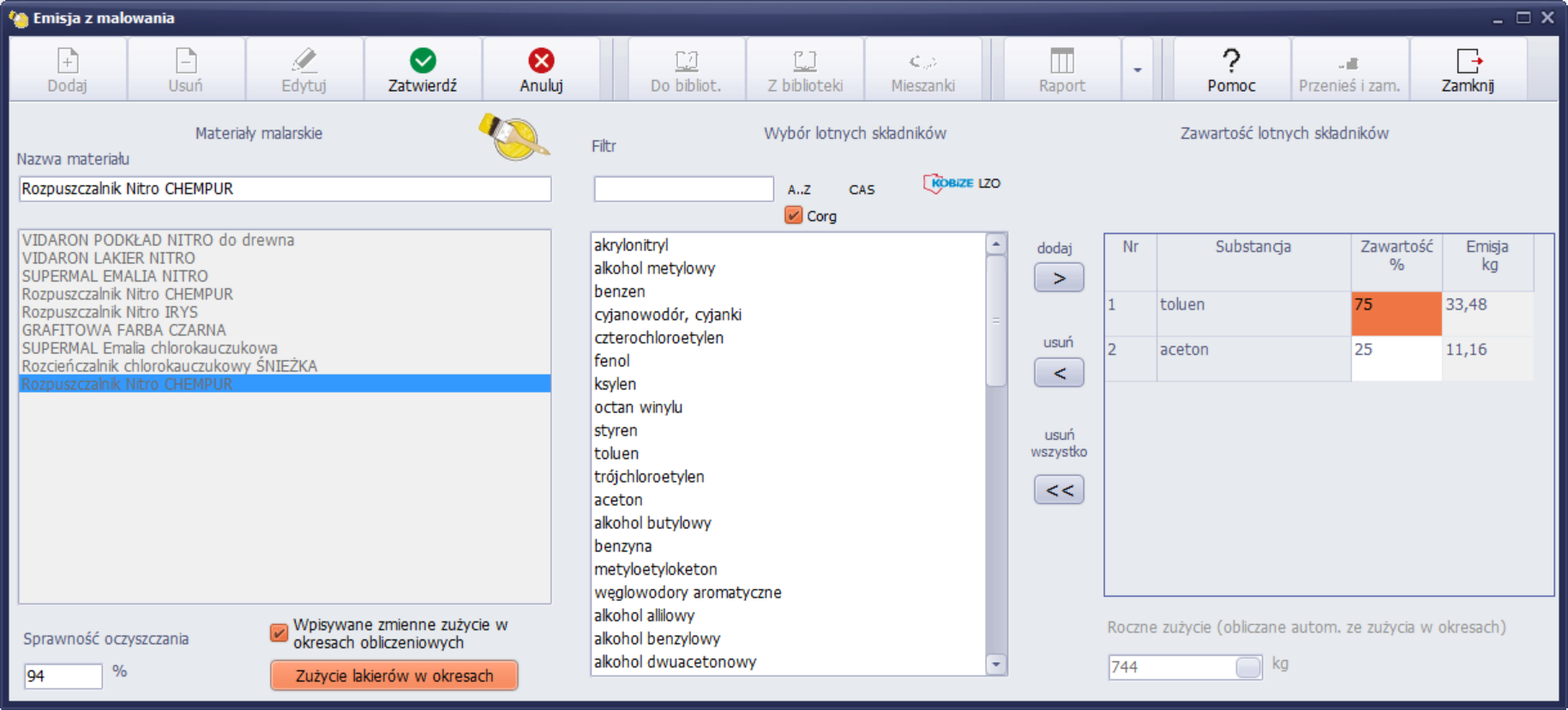Screen dimensions: 1568x710
Task: Click Przenieś i zam. toolbar item
Action: [1349, 69]
